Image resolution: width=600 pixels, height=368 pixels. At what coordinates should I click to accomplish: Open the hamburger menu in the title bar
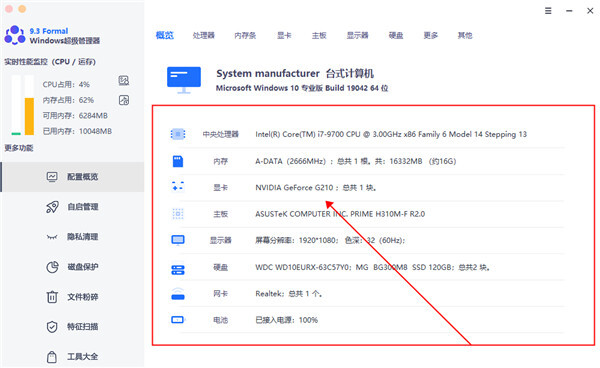[x=548, y=11]
